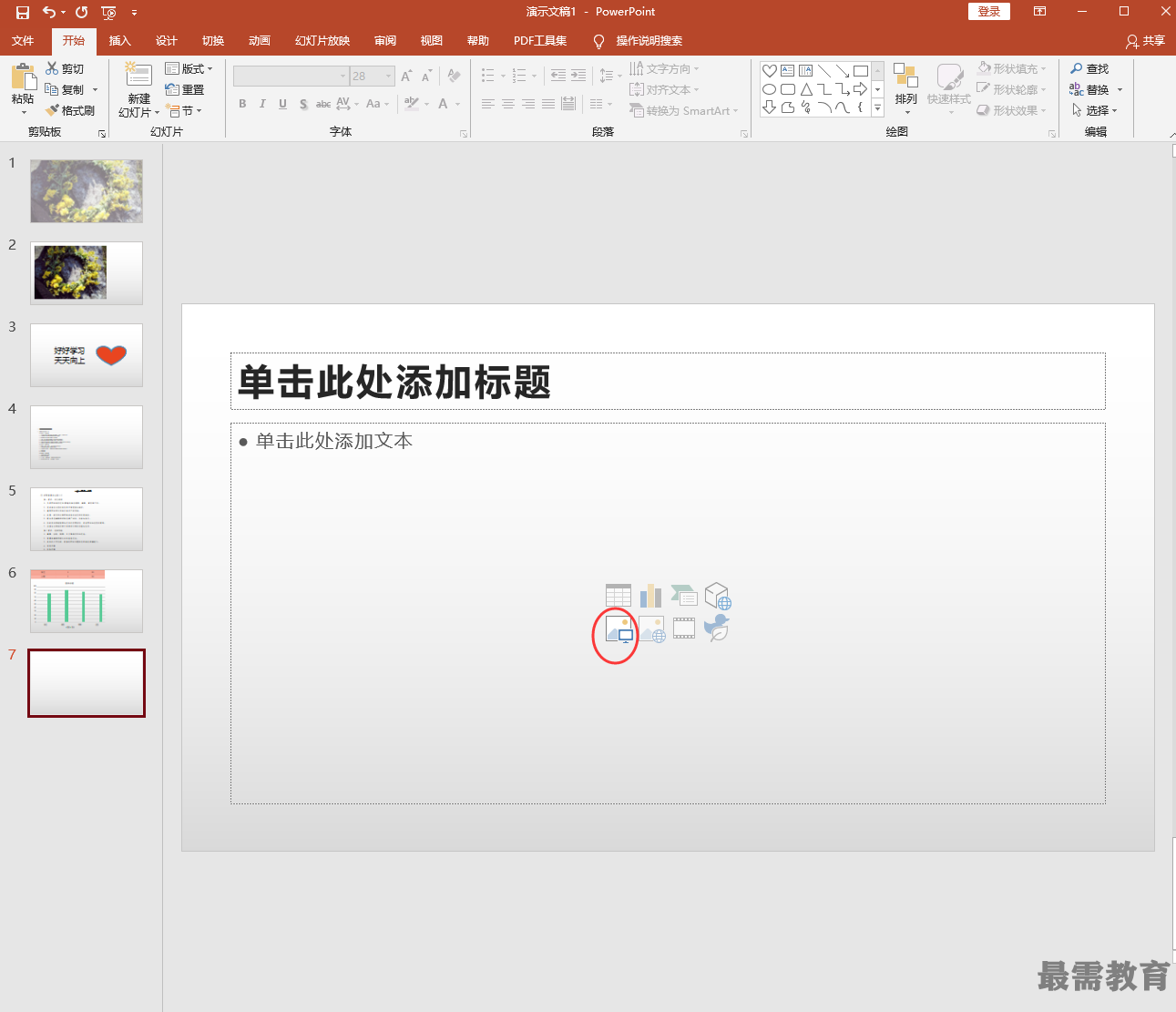Viewport: 1176px width, 1012px height.
Task: Insert chart icon in content placeholder
Action: (651, 596)
